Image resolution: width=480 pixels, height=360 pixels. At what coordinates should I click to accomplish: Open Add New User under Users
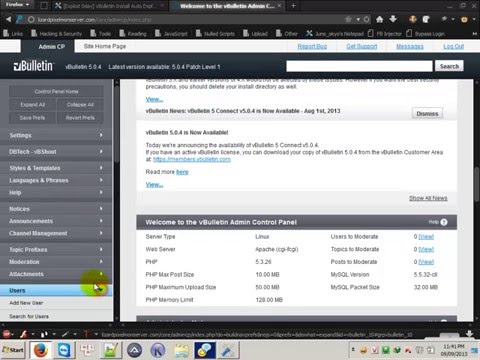point(26,303)
